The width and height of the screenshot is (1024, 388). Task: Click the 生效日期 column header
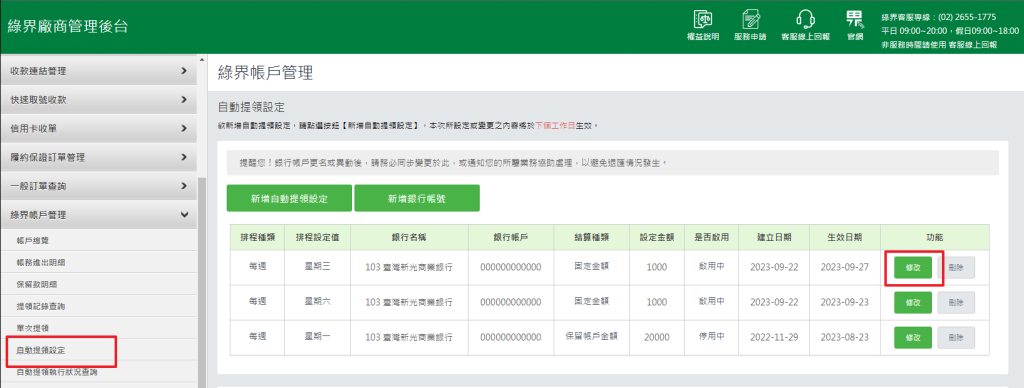(x=845, y=238)
